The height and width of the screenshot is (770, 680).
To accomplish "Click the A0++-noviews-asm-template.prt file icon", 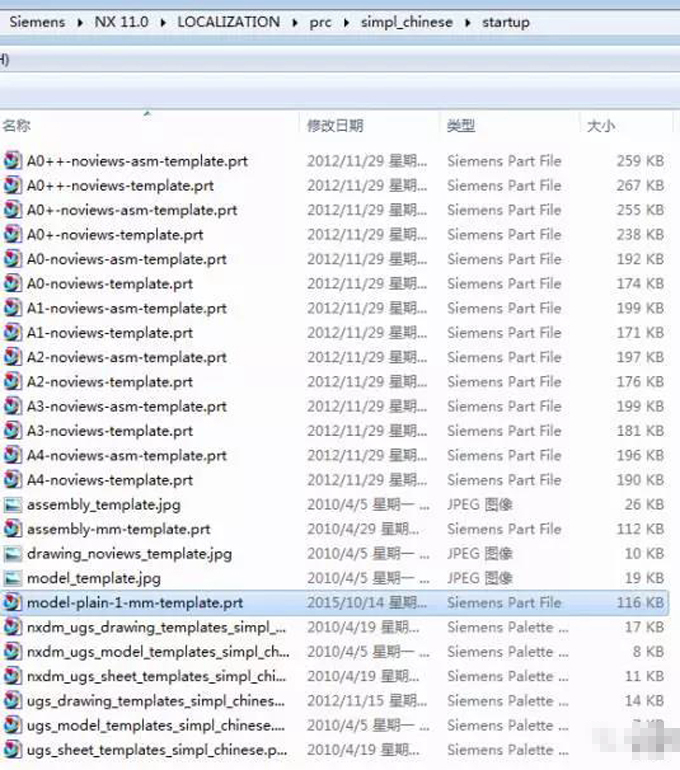I will [12, 161].
